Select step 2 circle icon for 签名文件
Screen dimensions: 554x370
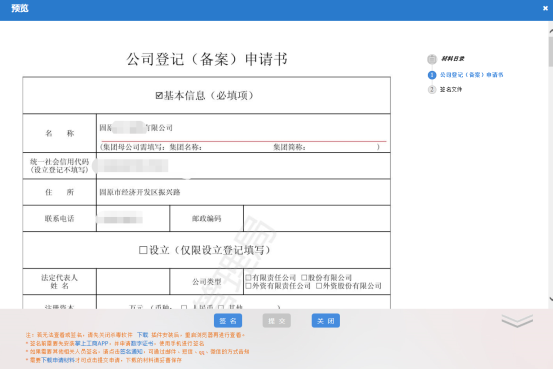tap(432, 89)
